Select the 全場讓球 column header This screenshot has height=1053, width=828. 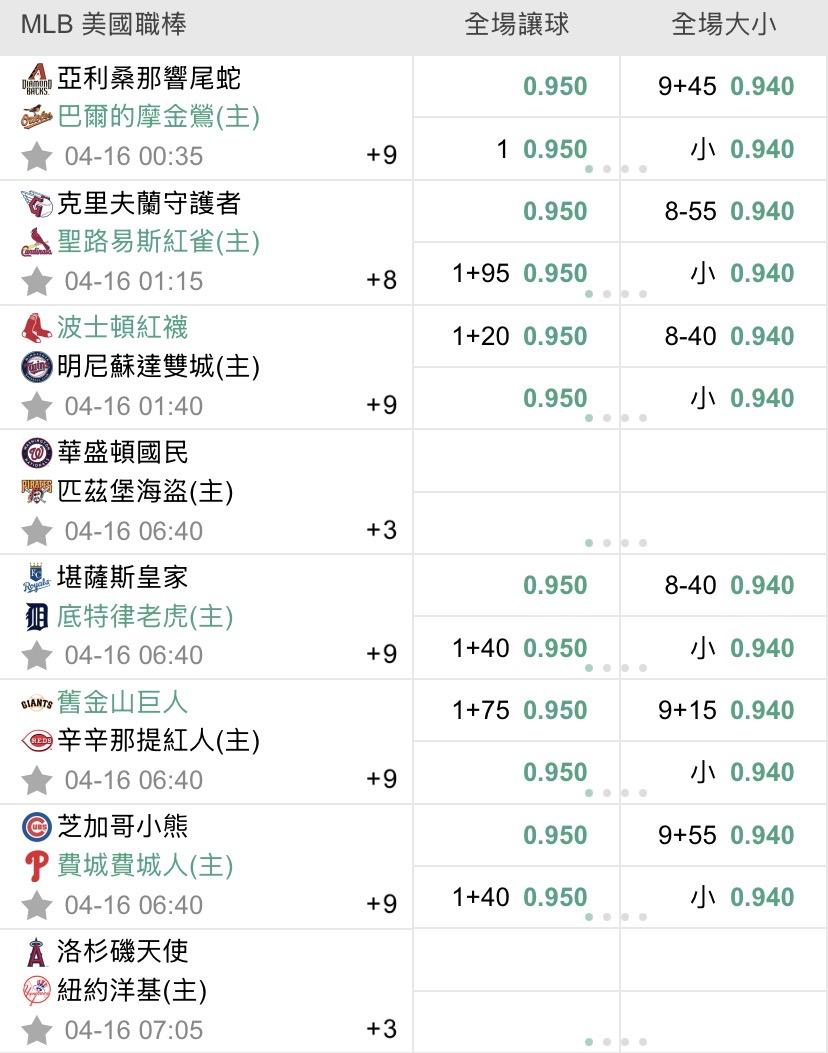click(x=516, y=25)
